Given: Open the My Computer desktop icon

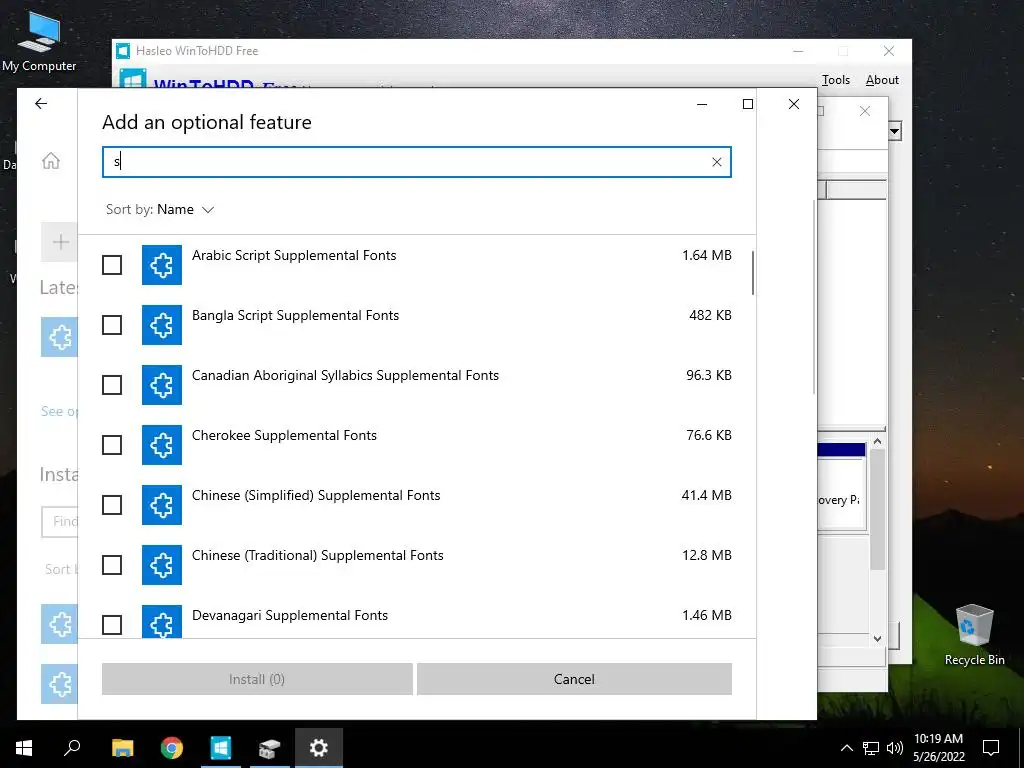Looking at the screenshot, I should coord(39,41).
